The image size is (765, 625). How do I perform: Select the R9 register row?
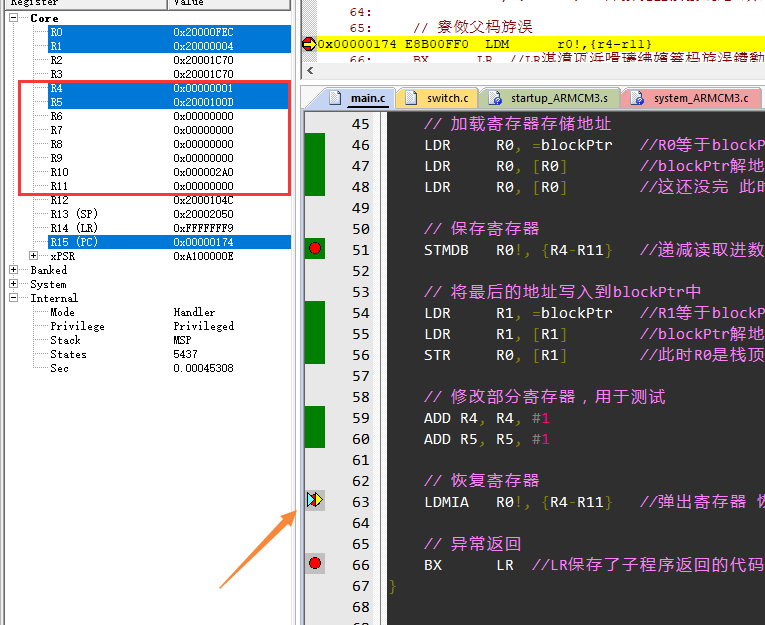click(x=169, y=158)
